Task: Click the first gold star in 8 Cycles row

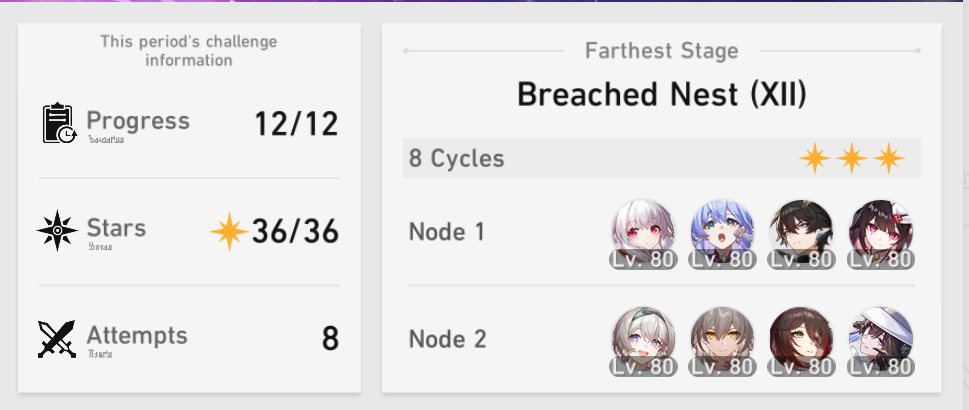Action: coord(814,158)
